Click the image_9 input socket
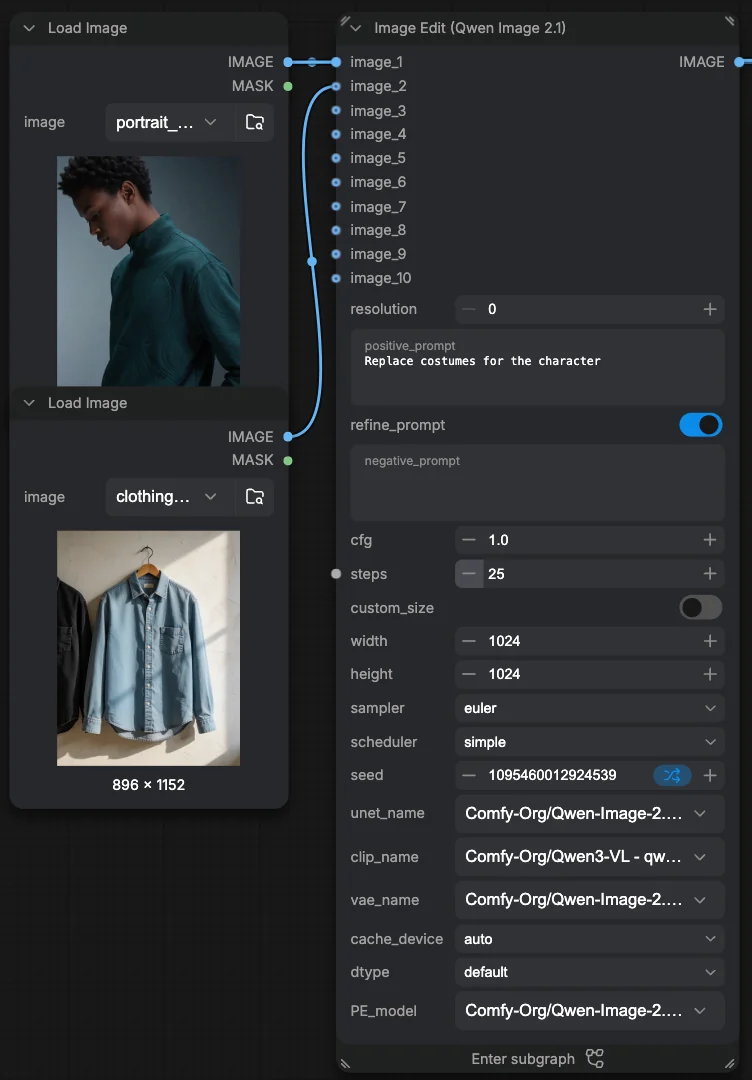 click(336, 254)
